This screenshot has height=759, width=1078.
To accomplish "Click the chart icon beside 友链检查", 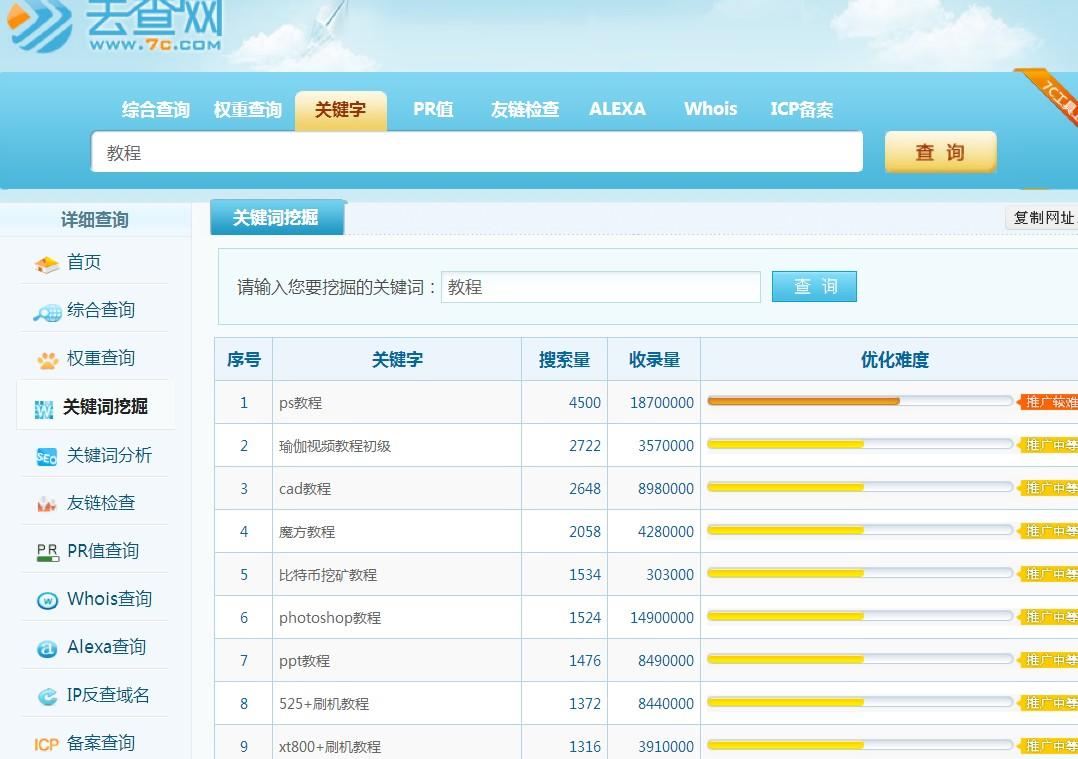I will click(x=46, y=505).
